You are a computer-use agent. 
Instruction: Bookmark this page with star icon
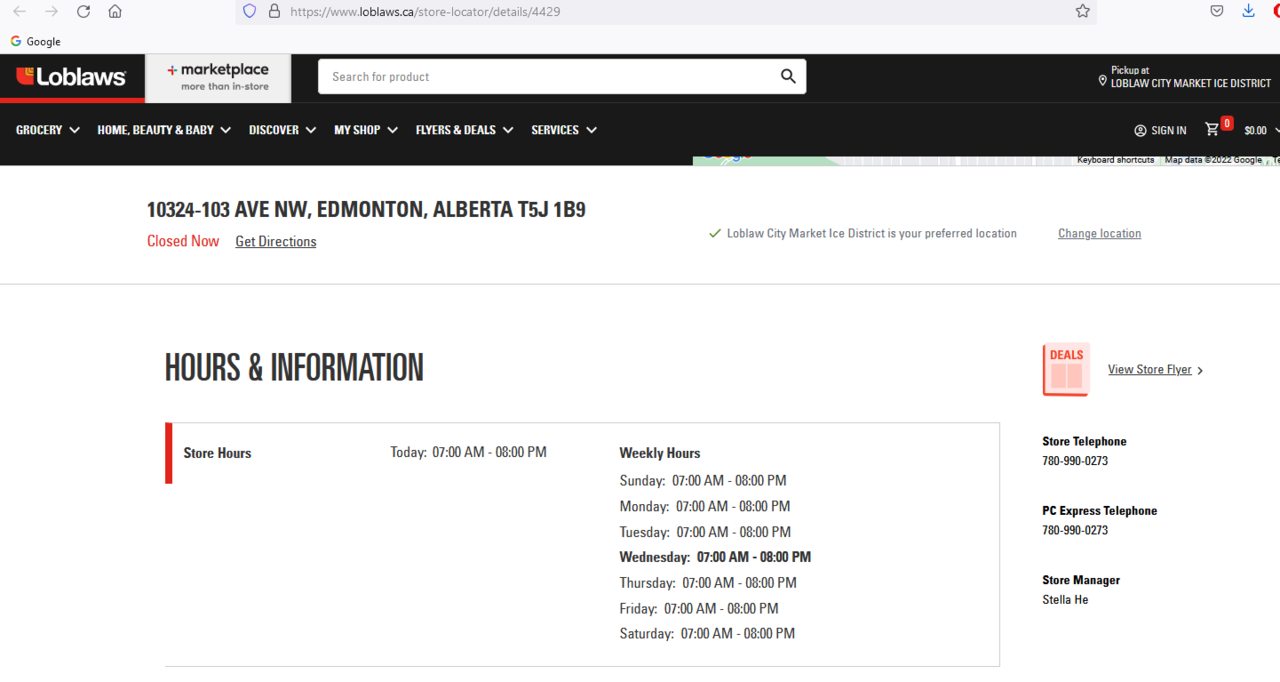[1082, 11]
